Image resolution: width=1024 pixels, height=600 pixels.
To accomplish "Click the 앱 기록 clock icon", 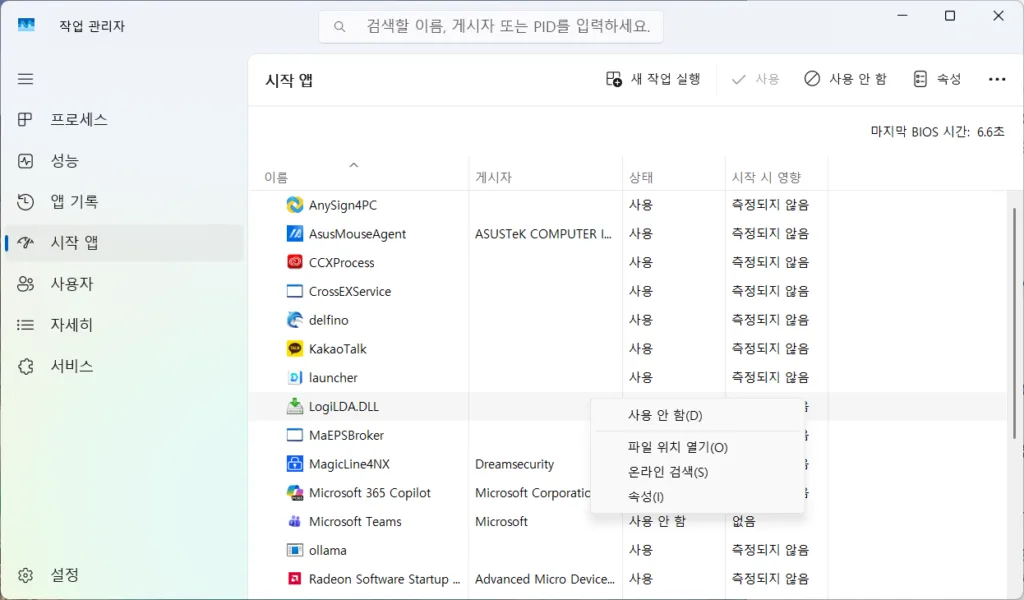I will coord(25,202).
